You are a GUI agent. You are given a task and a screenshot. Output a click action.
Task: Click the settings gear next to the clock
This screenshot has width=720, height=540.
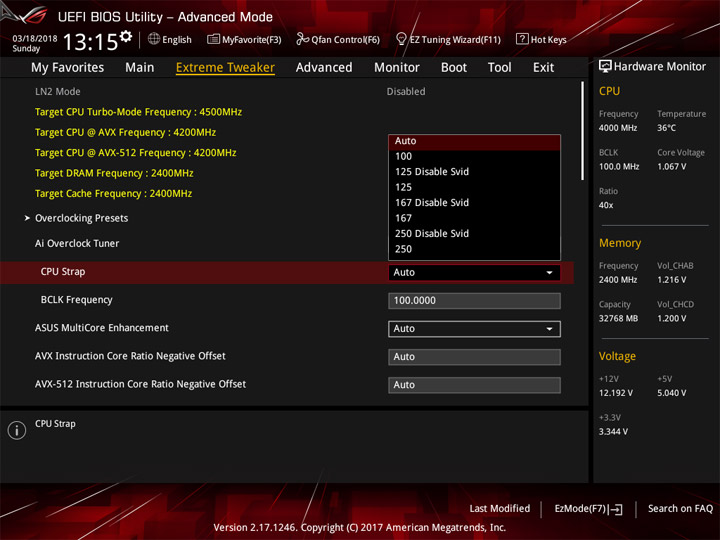126,37
